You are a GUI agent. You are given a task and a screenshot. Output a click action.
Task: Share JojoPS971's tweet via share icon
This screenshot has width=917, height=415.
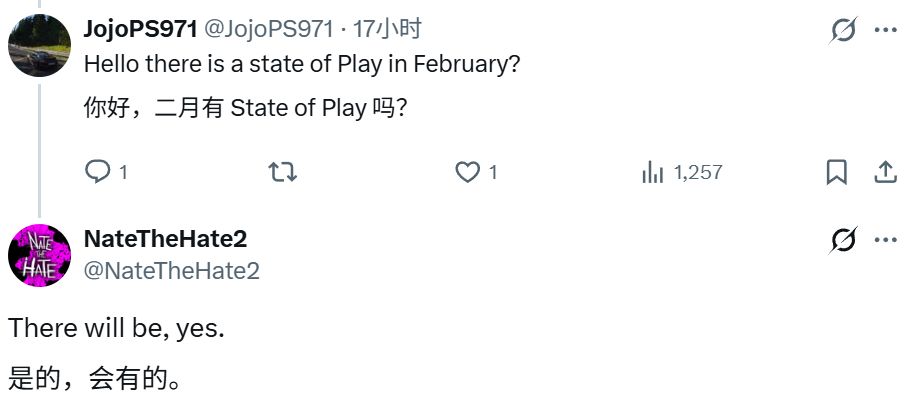tap(885, 173)
